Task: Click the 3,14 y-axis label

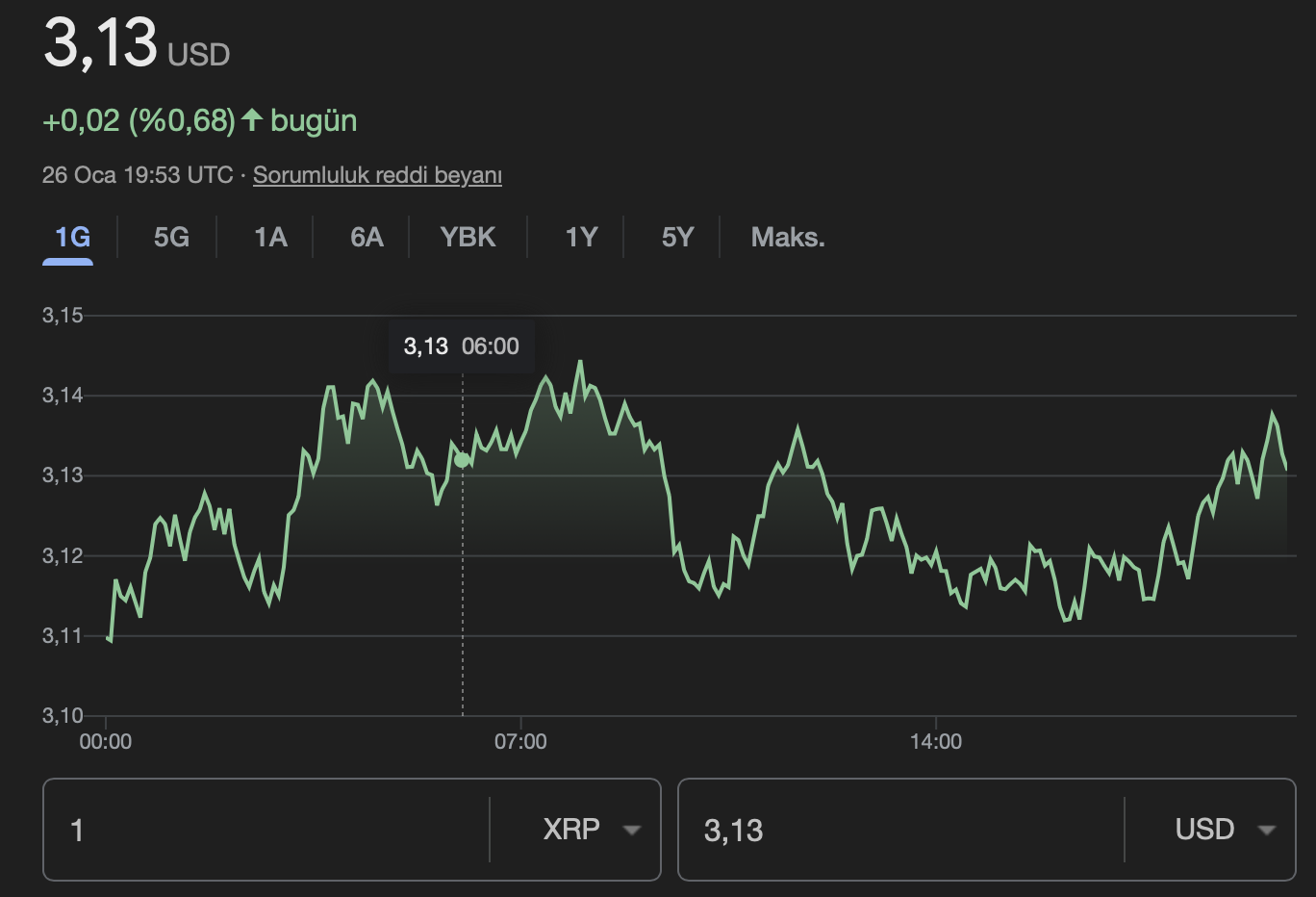Action: point(63,396)
